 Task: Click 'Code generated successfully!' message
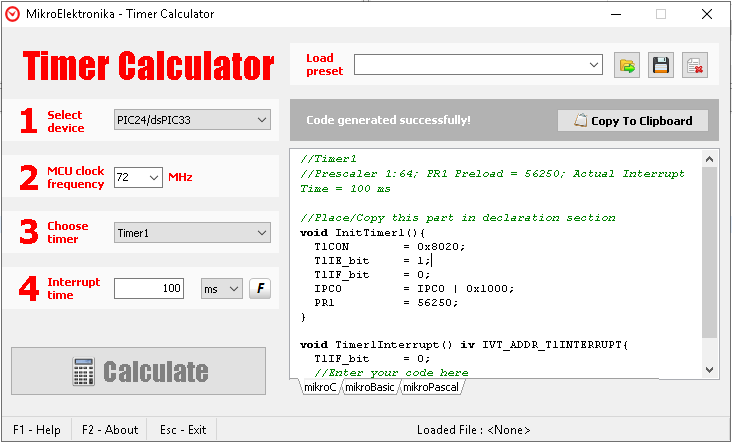[388, 120]
